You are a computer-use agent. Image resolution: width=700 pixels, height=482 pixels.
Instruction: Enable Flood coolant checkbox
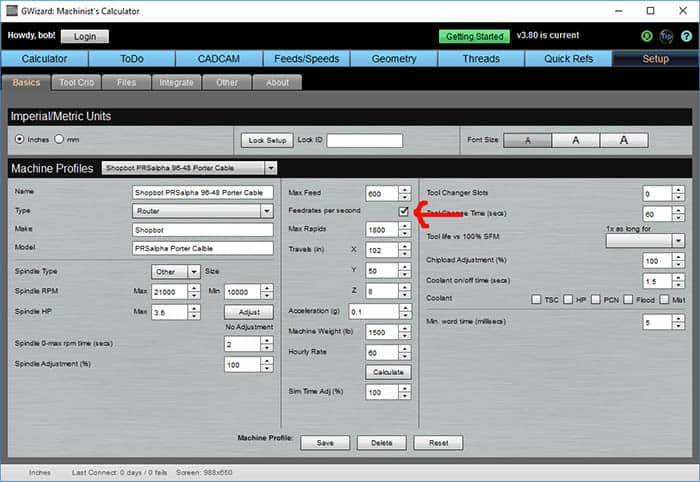[x=628, y=299]
